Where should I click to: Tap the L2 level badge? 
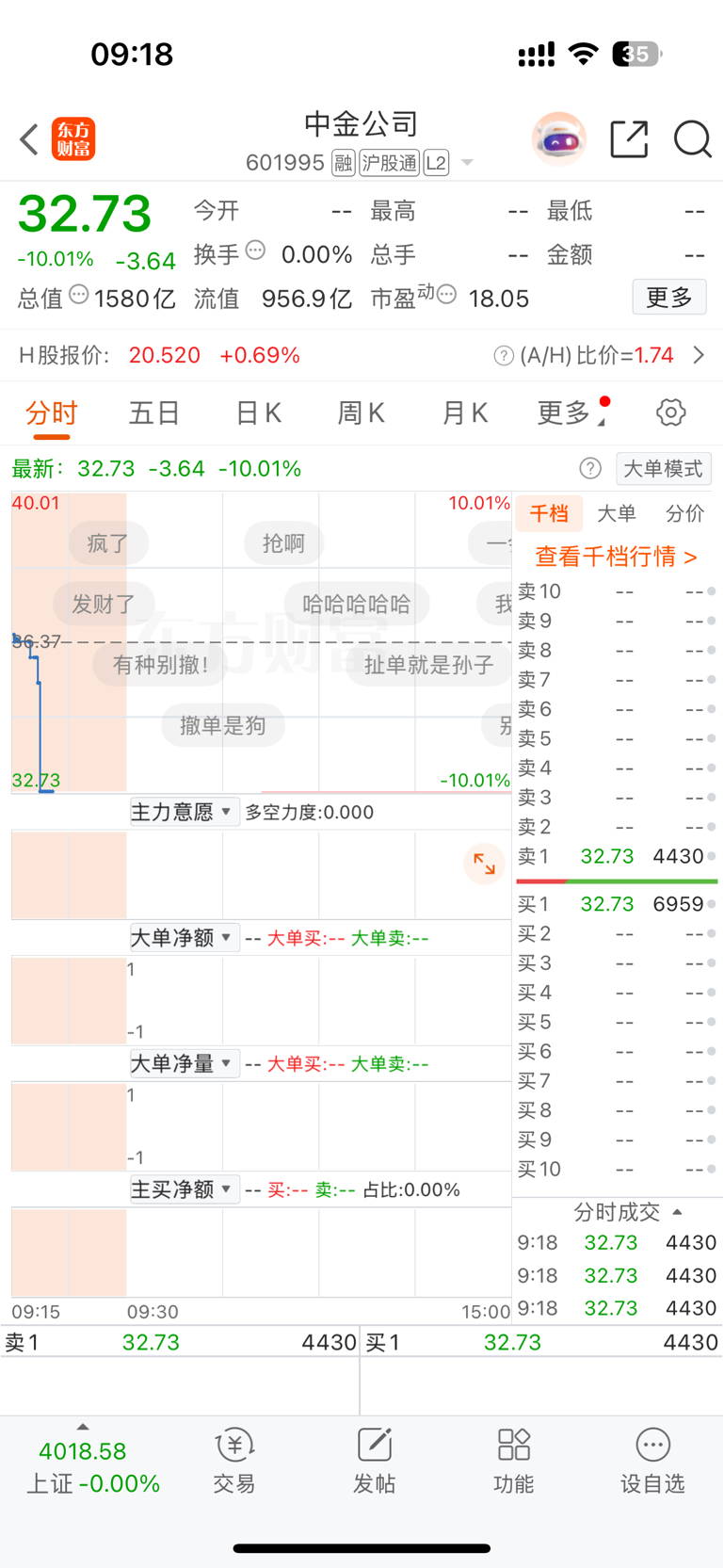click(436, 163)
